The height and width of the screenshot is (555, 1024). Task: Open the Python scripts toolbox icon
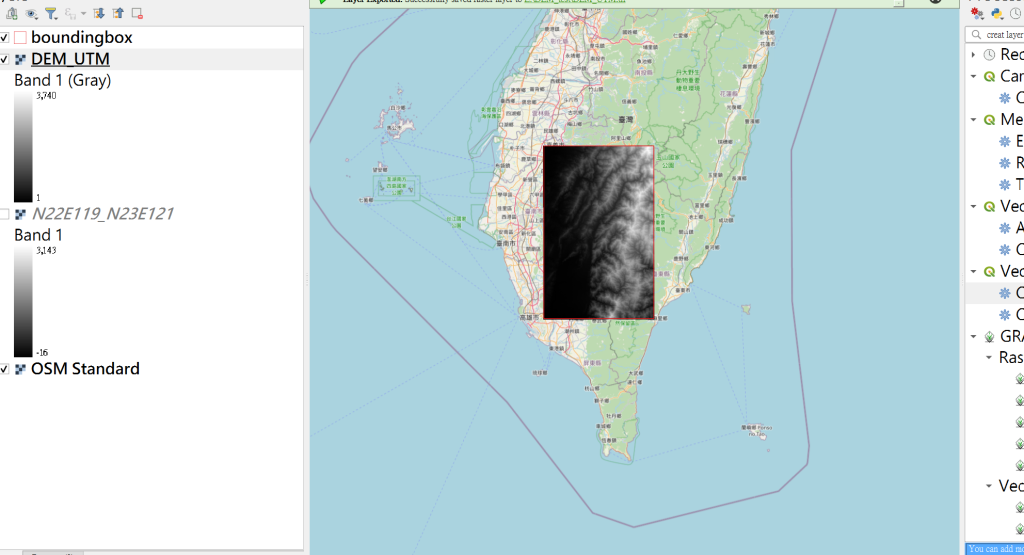(997, 13)
